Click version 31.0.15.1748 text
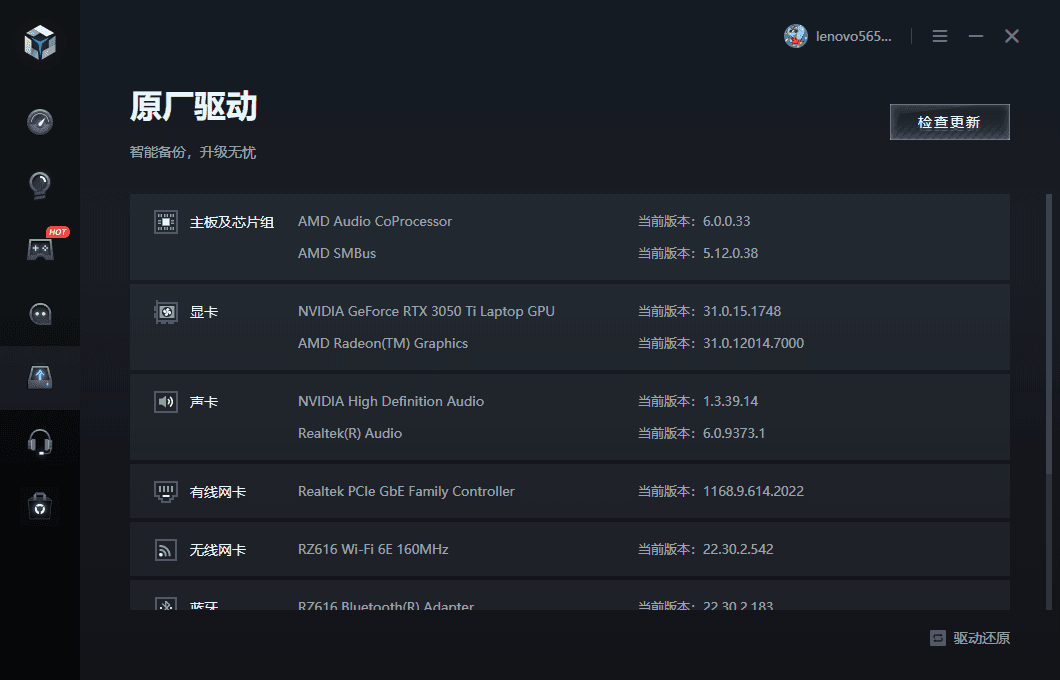Image resolution: width=1060 pixels, height=680 pixels. pos(742,311)
